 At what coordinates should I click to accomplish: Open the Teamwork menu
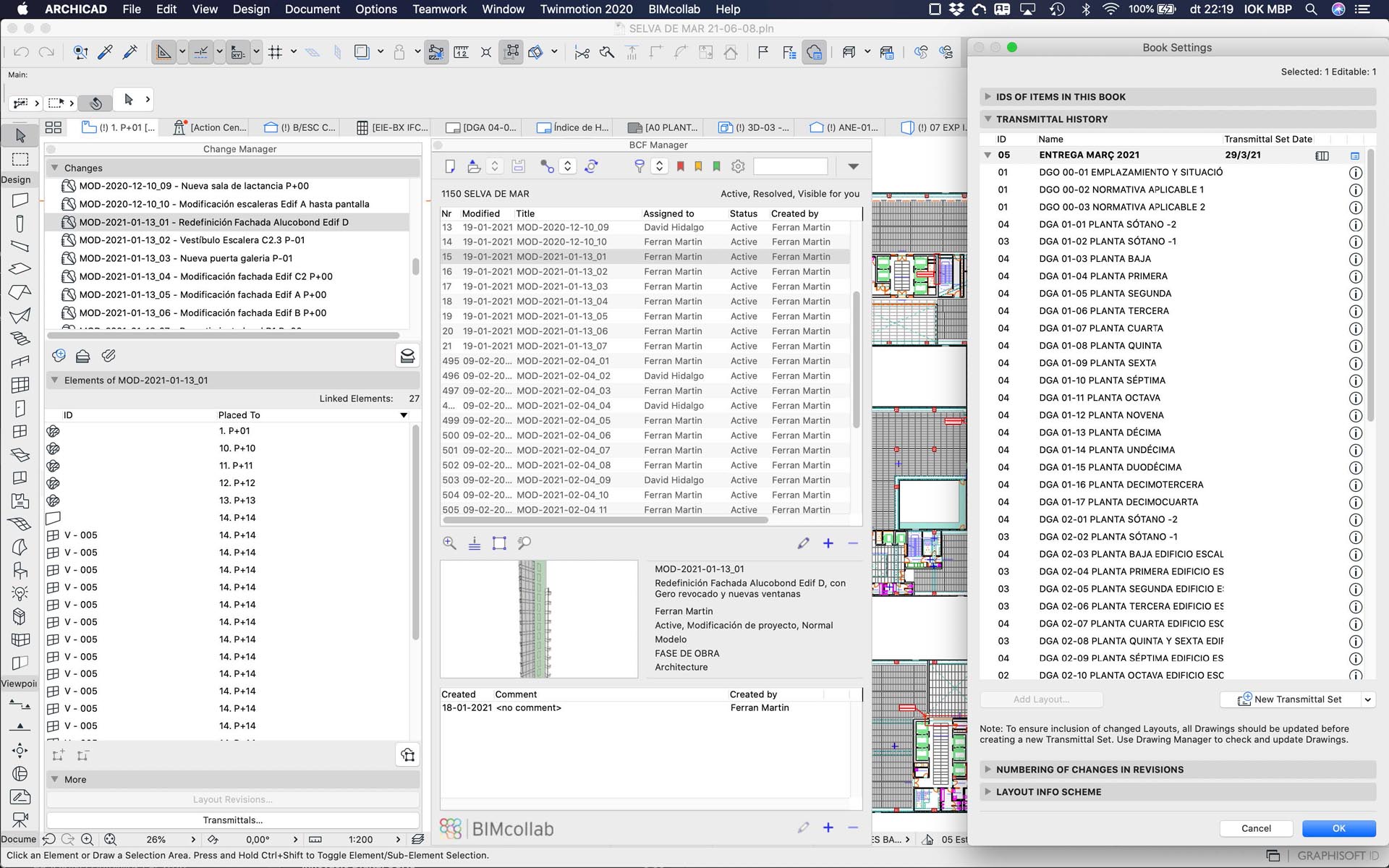439,9
